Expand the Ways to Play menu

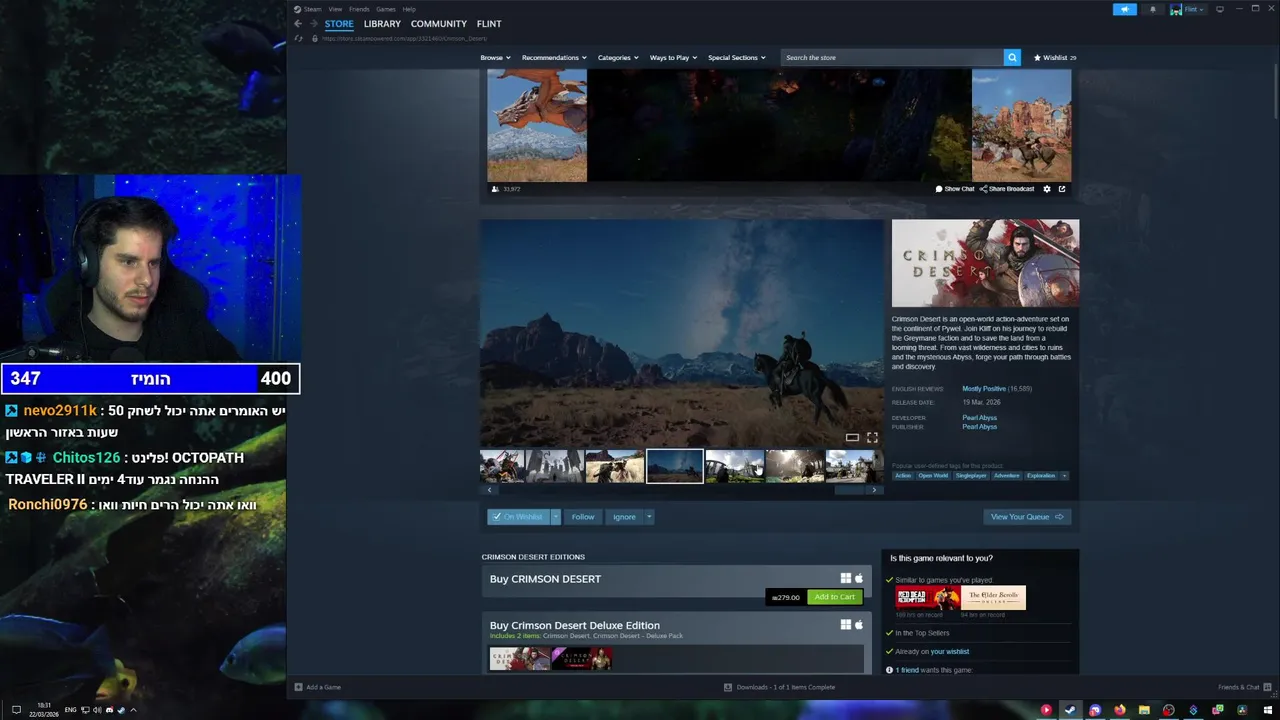coord(673,58)
